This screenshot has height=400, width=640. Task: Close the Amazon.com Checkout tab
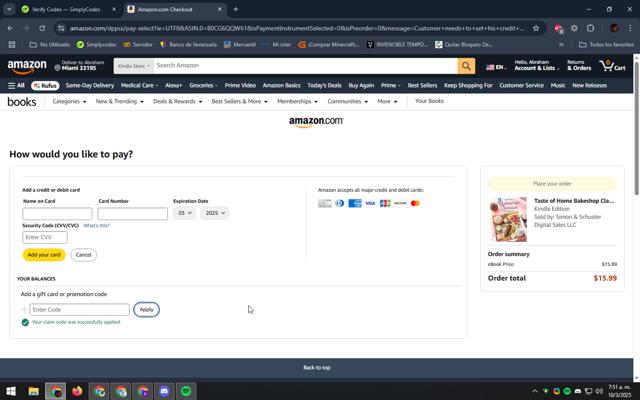point(220,9)
